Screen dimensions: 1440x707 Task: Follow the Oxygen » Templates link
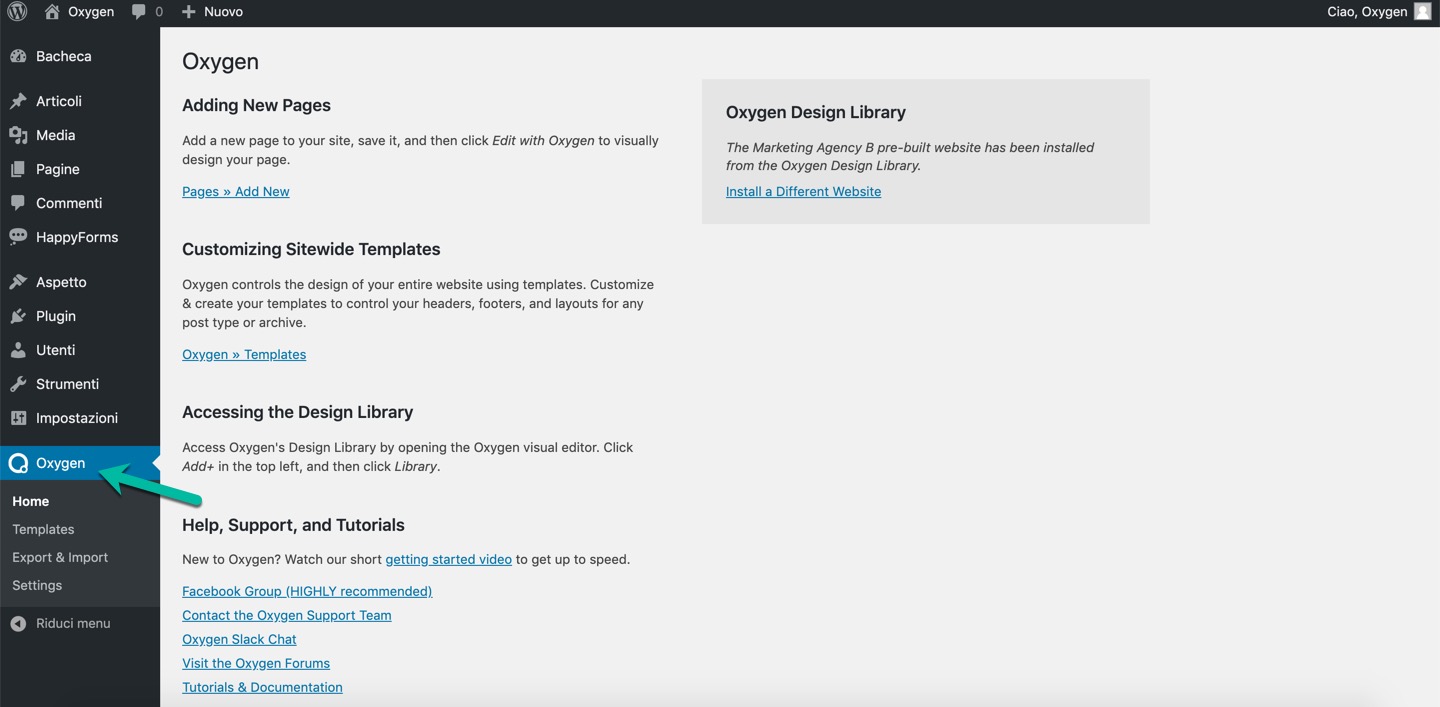click(x=244, y=354)
